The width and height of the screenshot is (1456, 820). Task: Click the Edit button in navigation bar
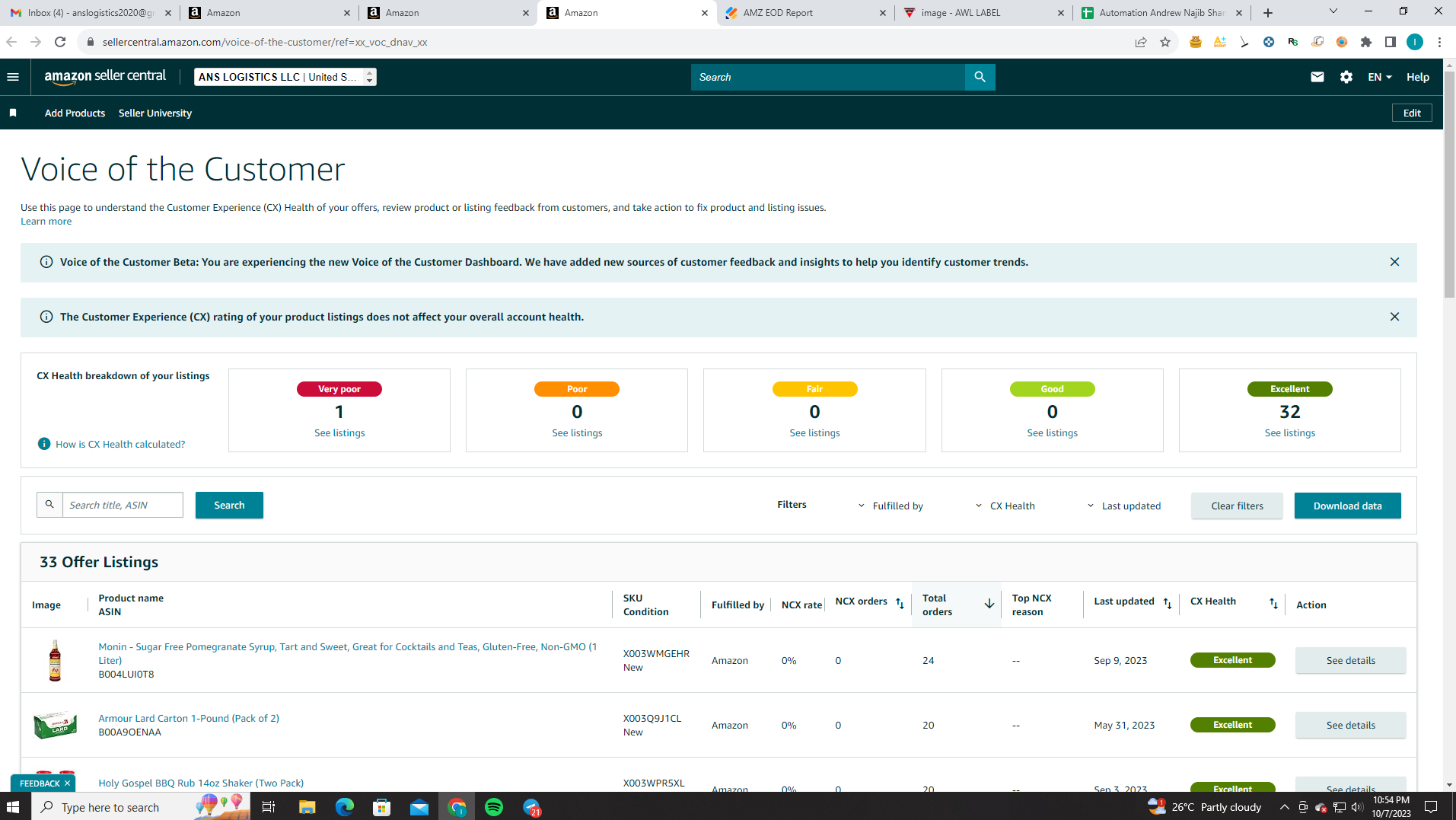pyautogui.click(x=1412, y=113)
